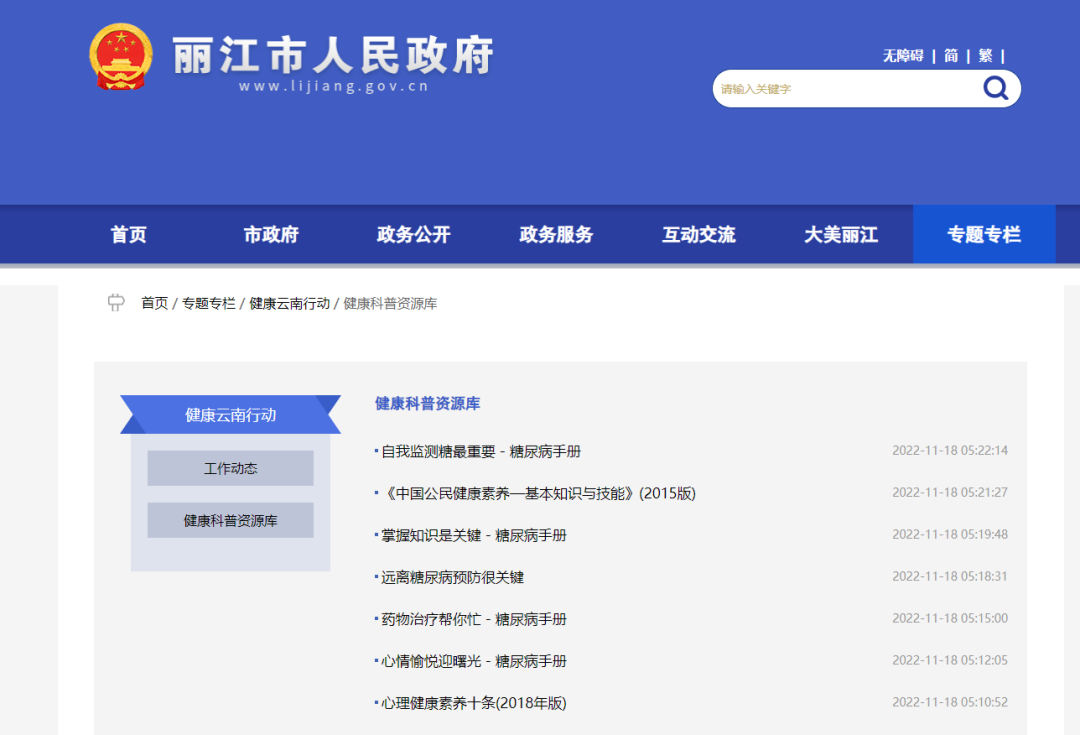
Task: Click the search magnifier icon
Action: point(995,88)
